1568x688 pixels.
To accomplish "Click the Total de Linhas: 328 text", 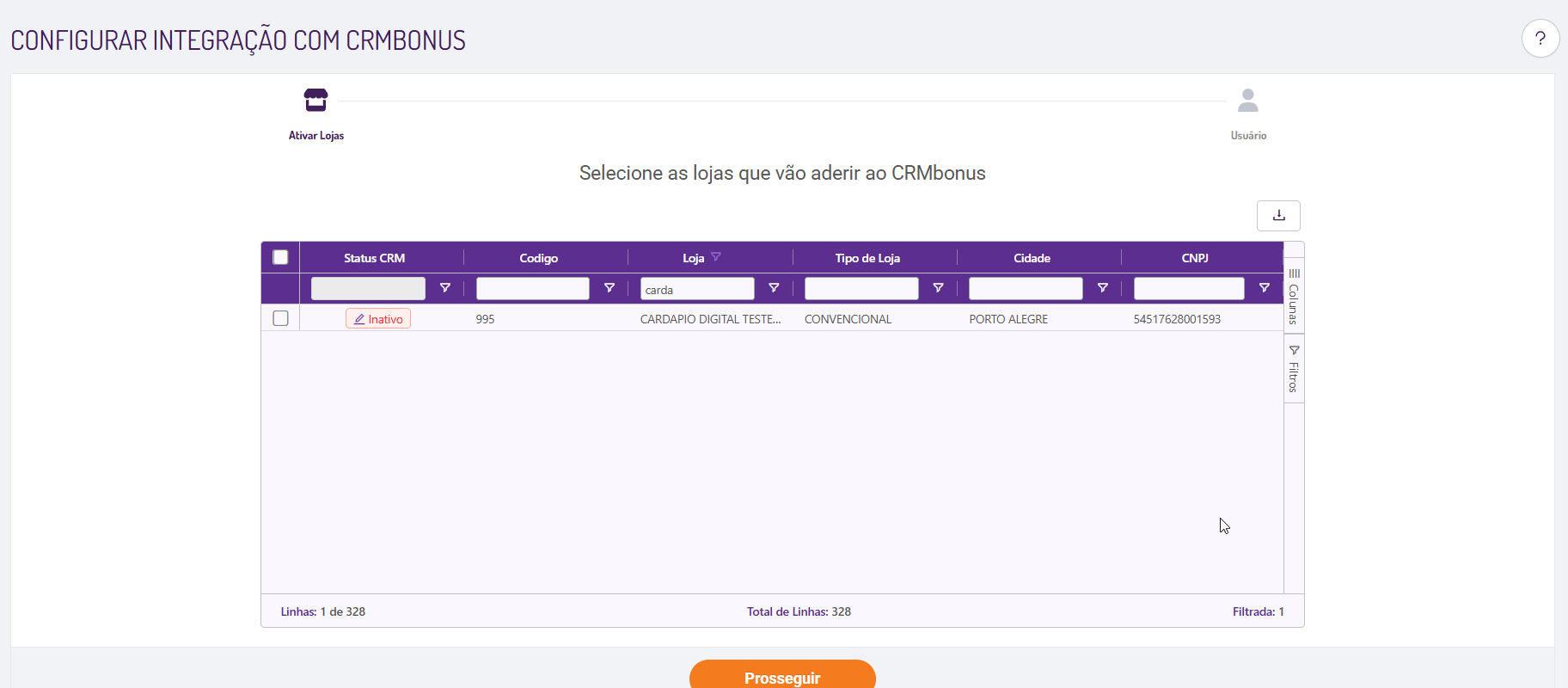I will pyautogui.click(x=799, y=611).
